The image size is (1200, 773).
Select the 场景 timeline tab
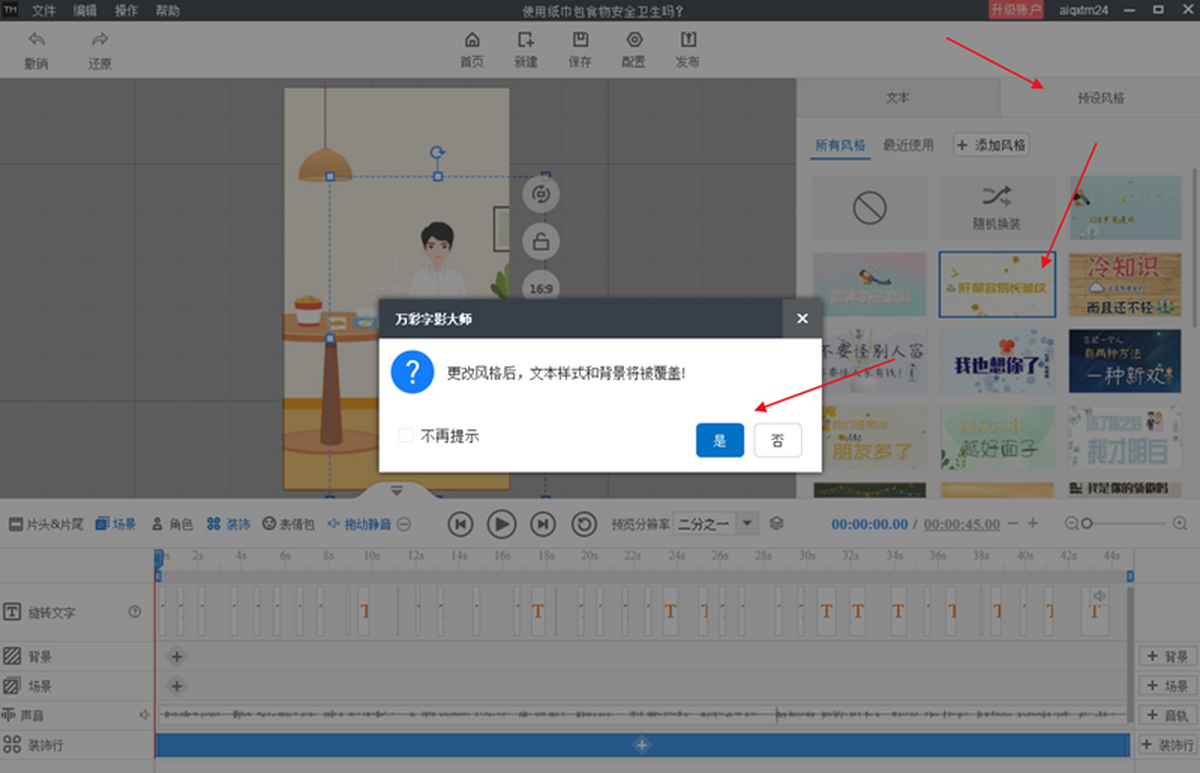coord(116,524)
